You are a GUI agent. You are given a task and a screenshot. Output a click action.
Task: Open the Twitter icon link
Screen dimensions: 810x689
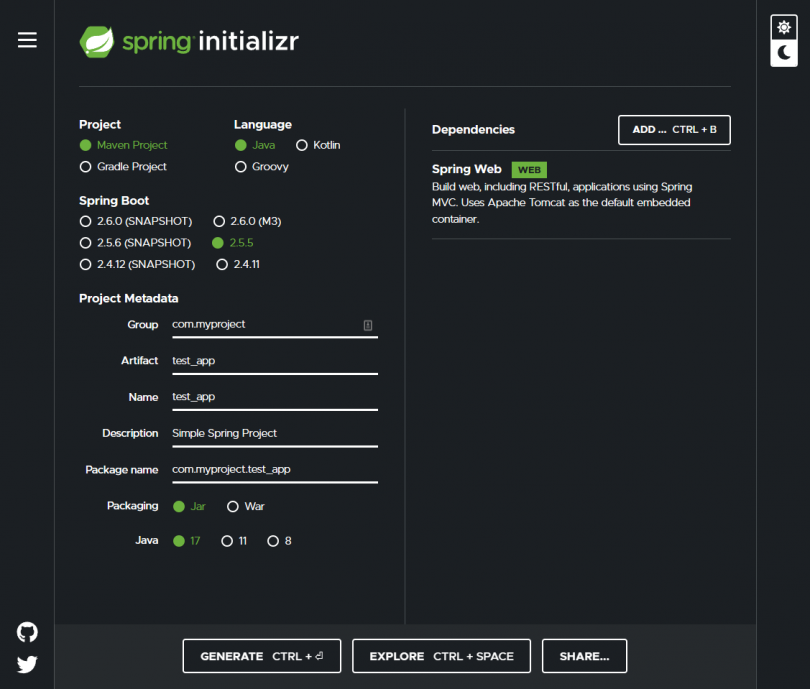tap(27, 664)
